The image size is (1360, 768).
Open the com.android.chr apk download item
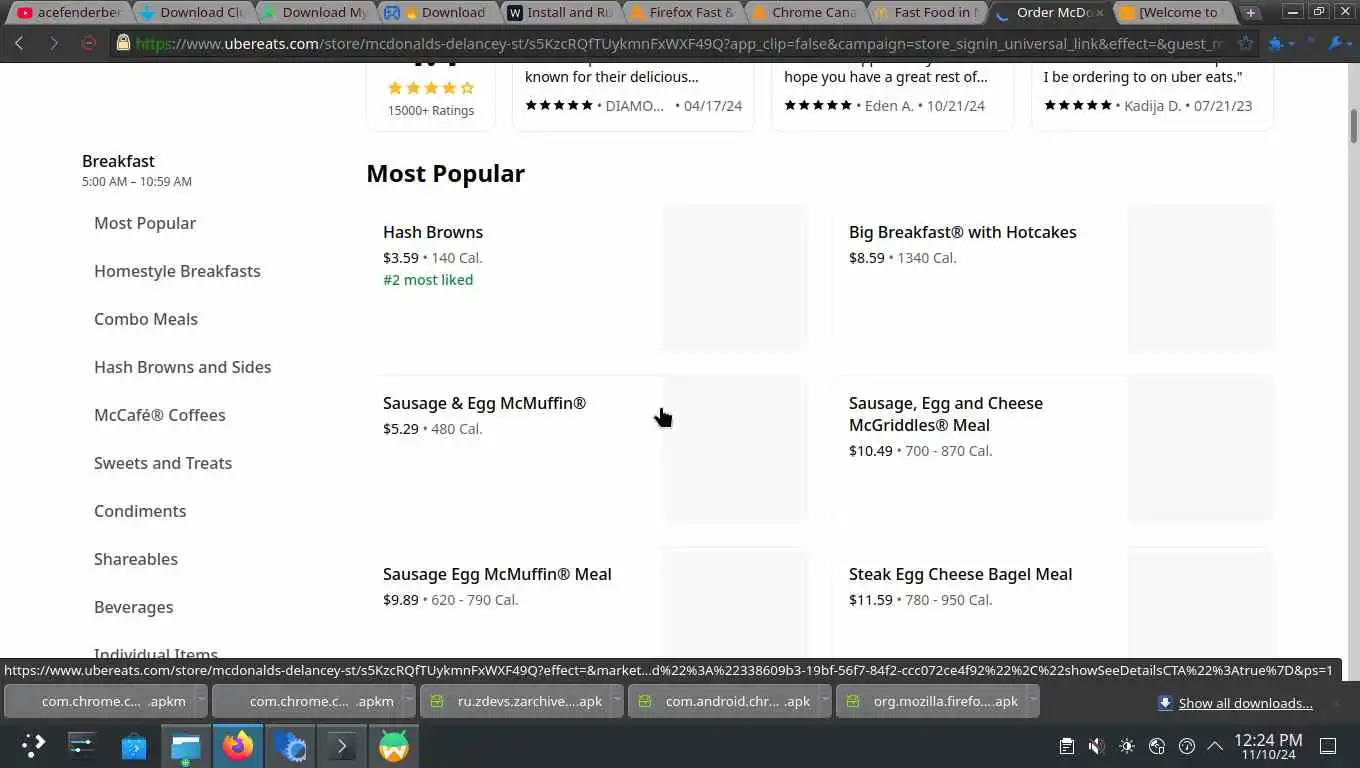724,701
